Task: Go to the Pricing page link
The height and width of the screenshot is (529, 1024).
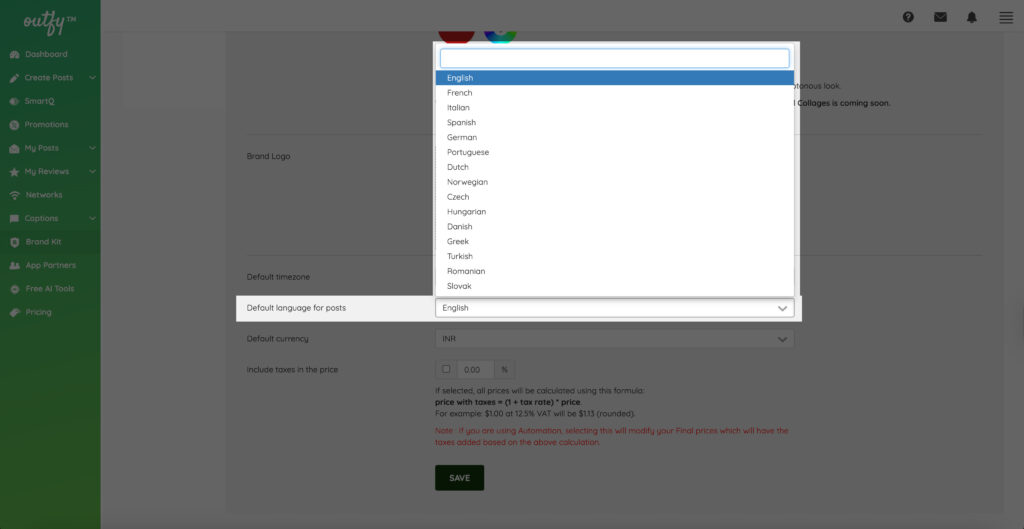Action: [38, 312]
